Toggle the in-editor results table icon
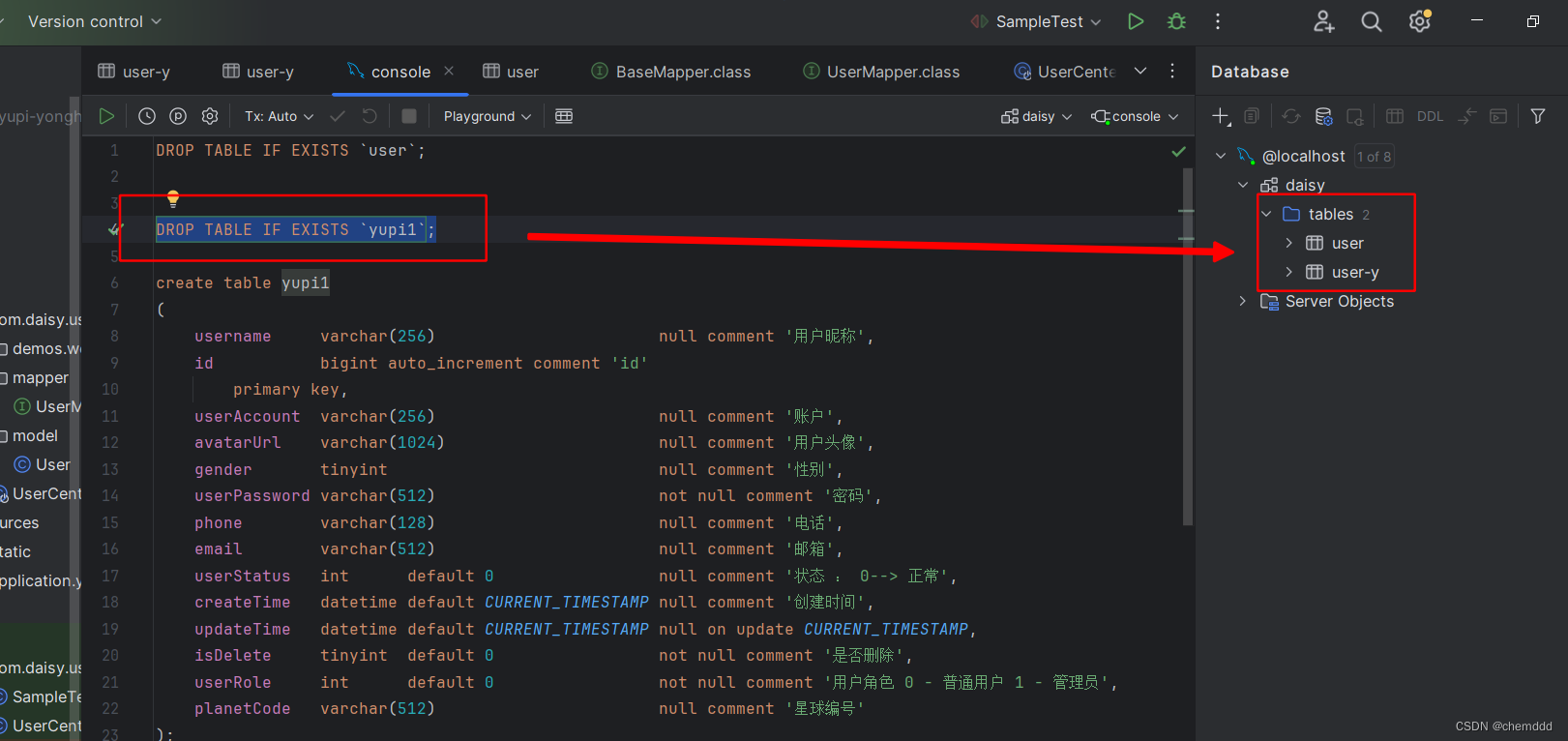This screenshot has width=1568, height=741. pos(564,116)
